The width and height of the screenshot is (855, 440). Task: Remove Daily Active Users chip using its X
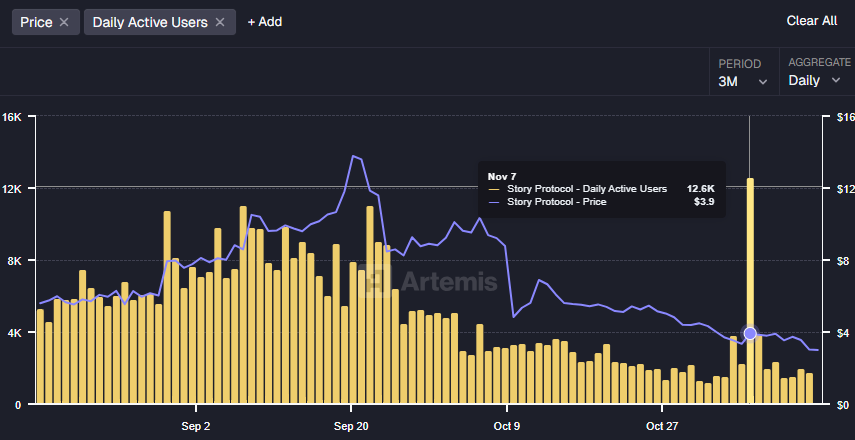[220, 22]
